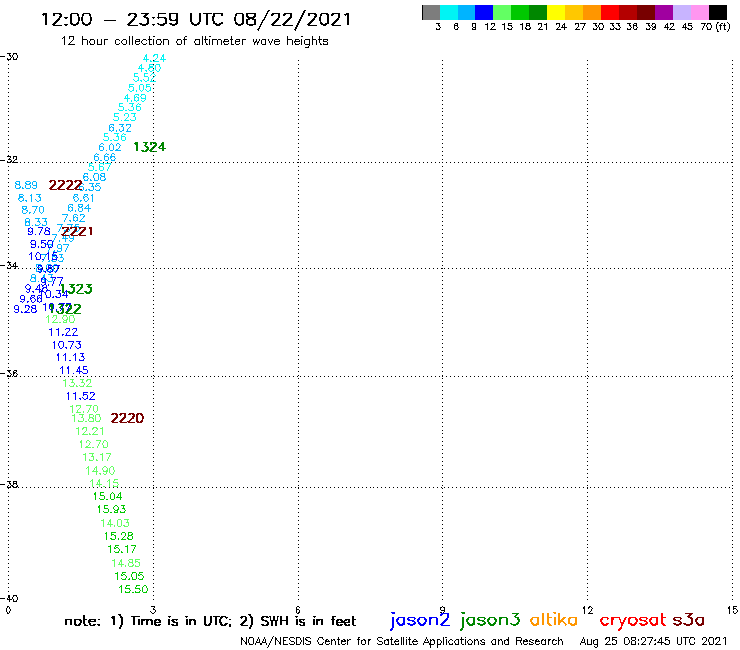Click the pass time label 2222

pos(65,186)
